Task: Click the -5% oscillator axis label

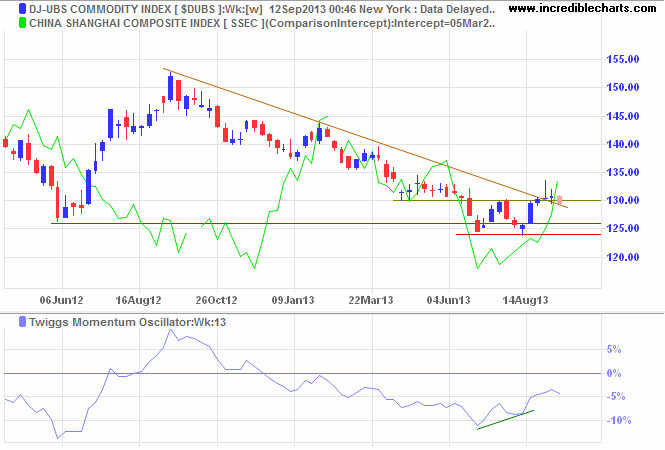Action: 616,397
